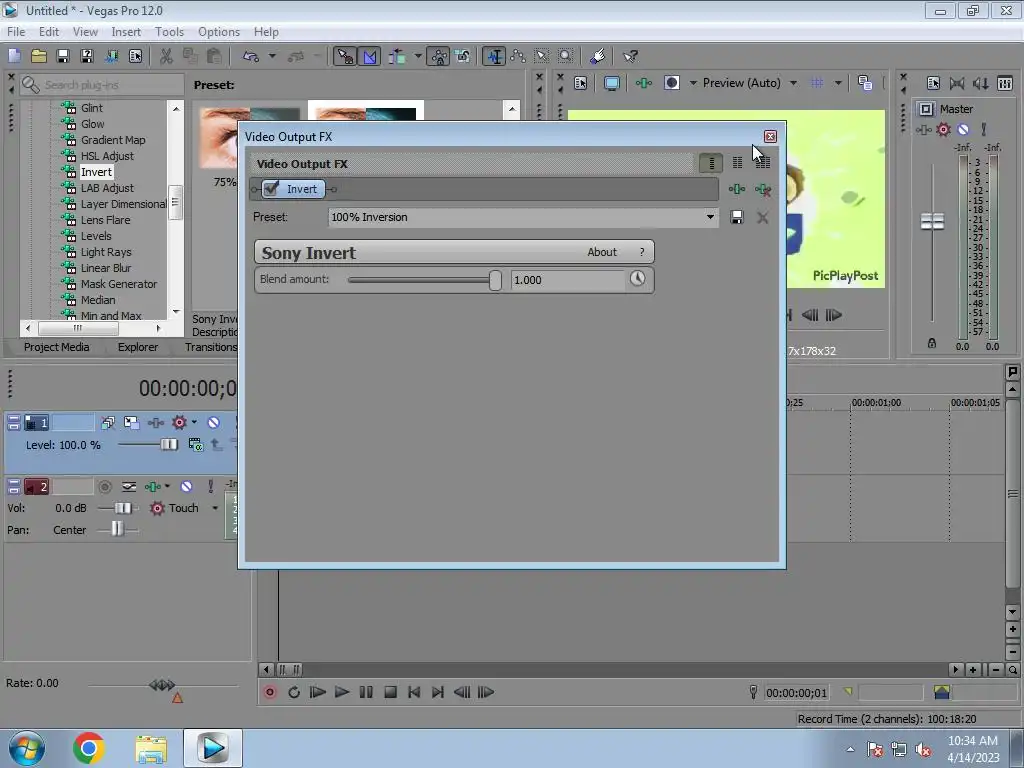The height and width of the screenshot is (768, 1024).
Task: Click track 1 automation settings gear
Action: (x=179, y=423)
